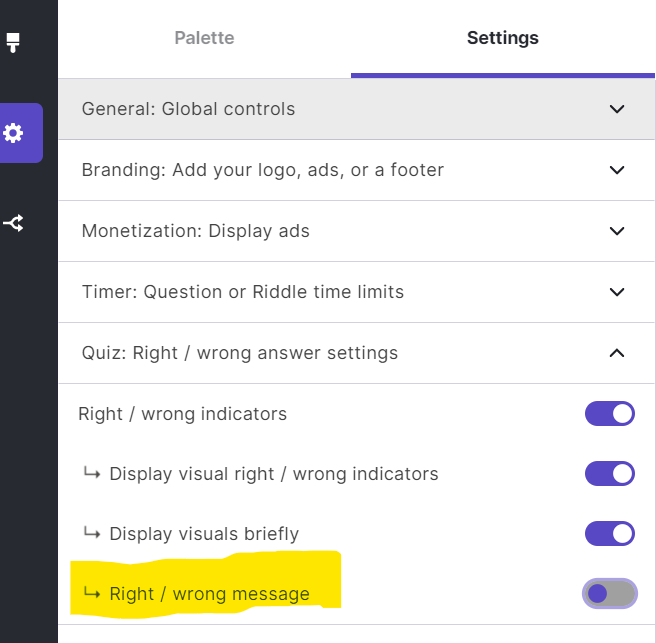Image resolution: width=656 pixels, height=643 pixels.
Task: Expand Branding section chevron arrow
Action: (x=617, y=170)
